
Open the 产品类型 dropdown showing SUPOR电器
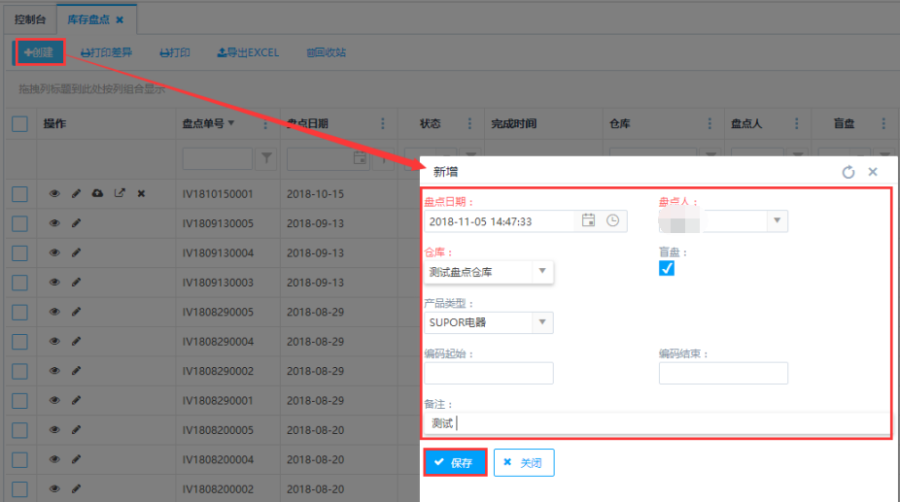coord(542,322)
